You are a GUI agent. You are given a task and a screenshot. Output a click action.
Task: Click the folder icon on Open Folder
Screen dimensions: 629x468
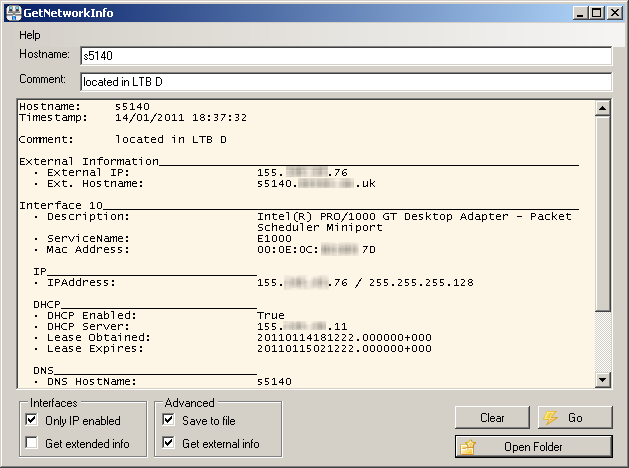[x=468, y=447]
